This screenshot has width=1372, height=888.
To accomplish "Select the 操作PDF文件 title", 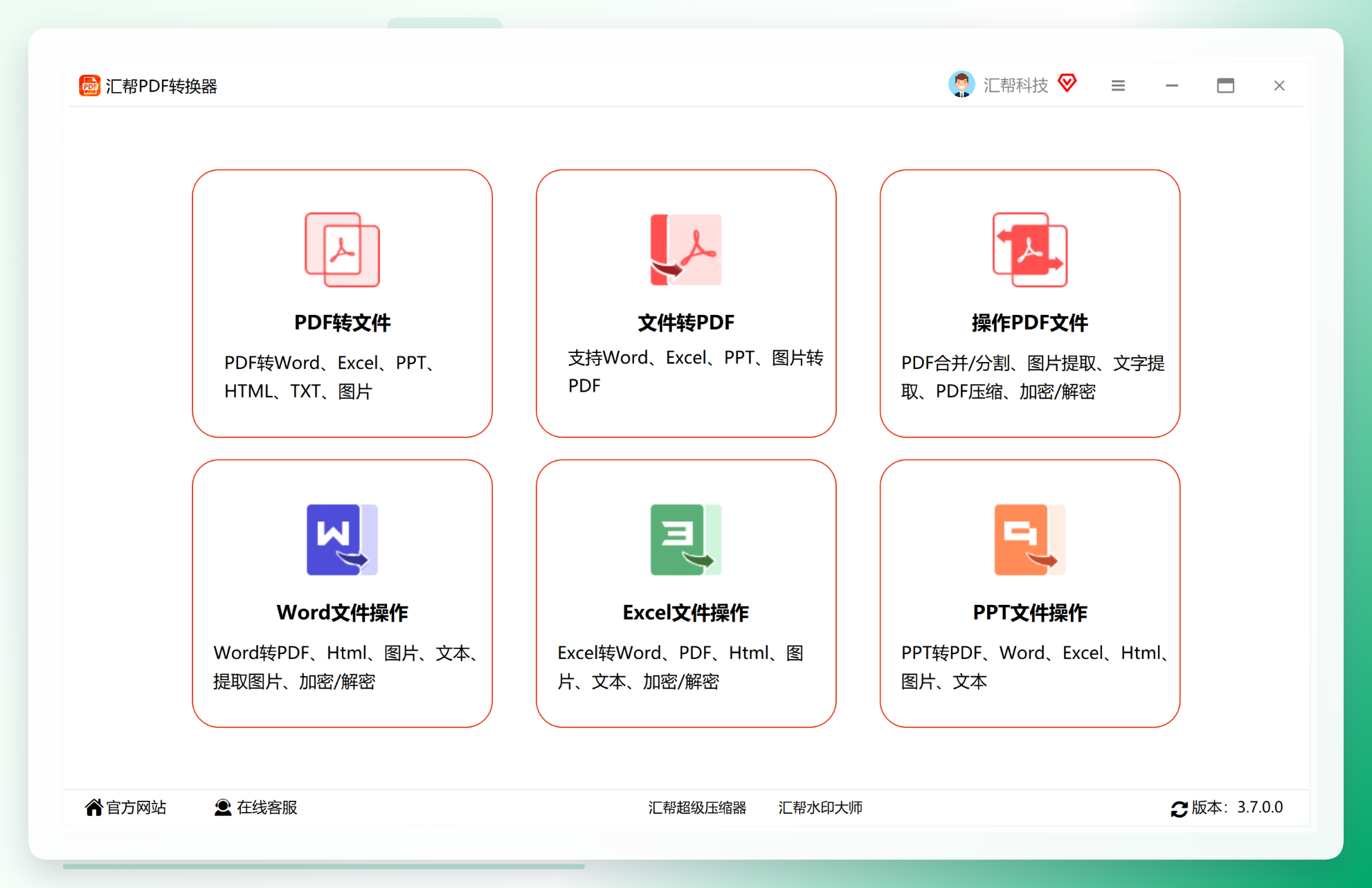I will coord(1029,323).
